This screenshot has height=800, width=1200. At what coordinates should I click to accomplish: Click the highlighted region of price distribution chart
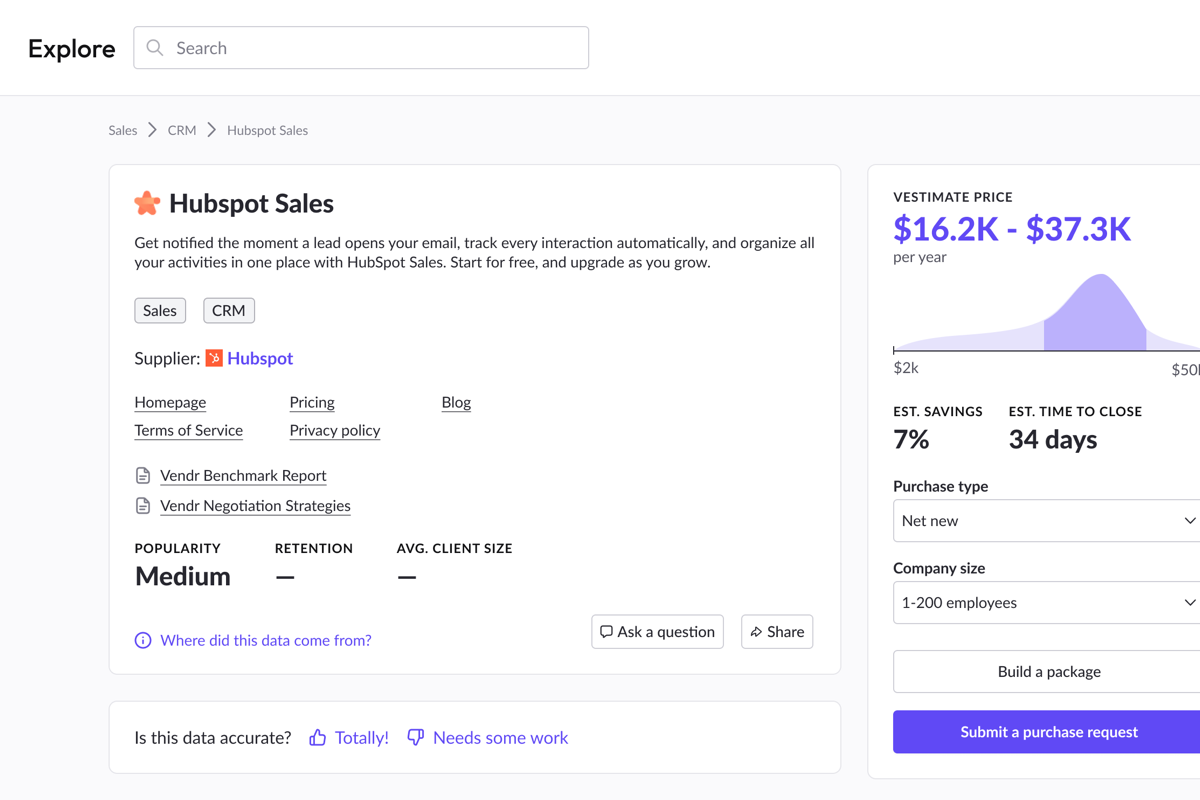point(1095,313)
